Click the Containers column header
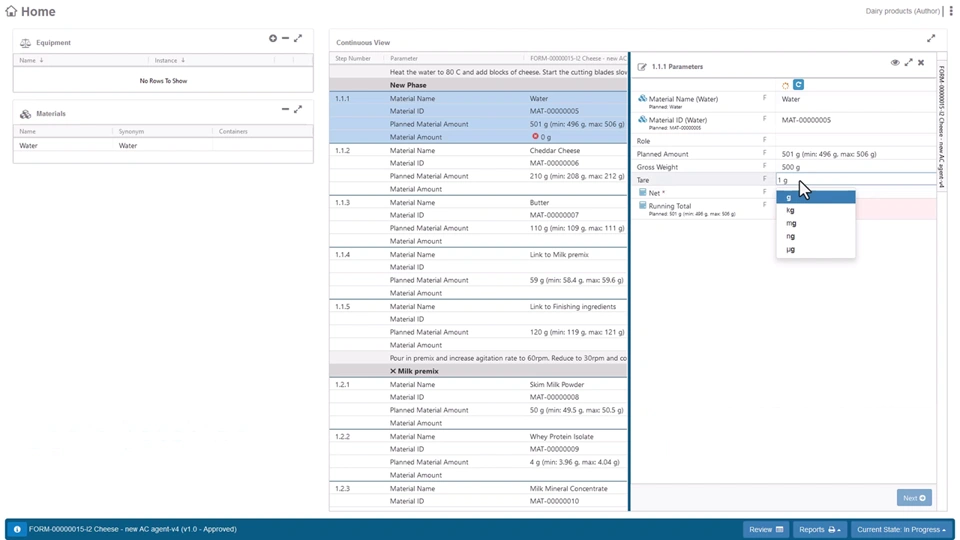960x540 pixels. 233,132
